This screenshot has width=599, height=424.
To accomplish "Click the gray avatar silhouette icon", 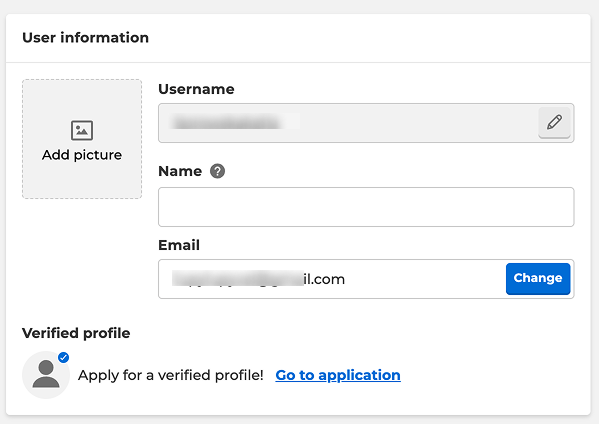I will [46, 374].
